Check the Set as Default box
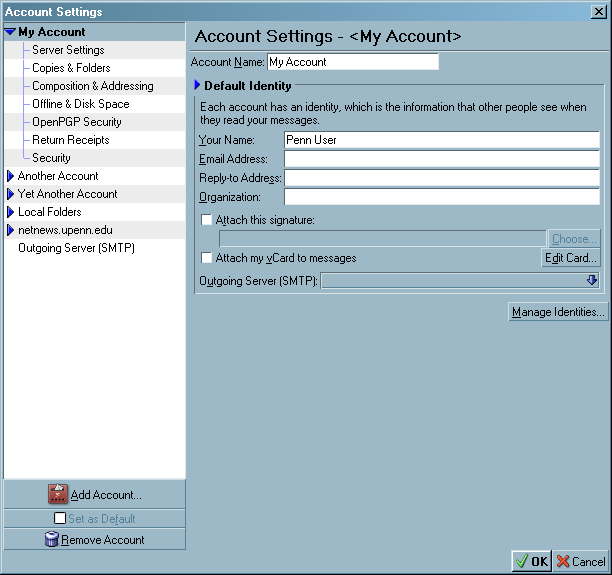612x575 pixels. (60, 519)
